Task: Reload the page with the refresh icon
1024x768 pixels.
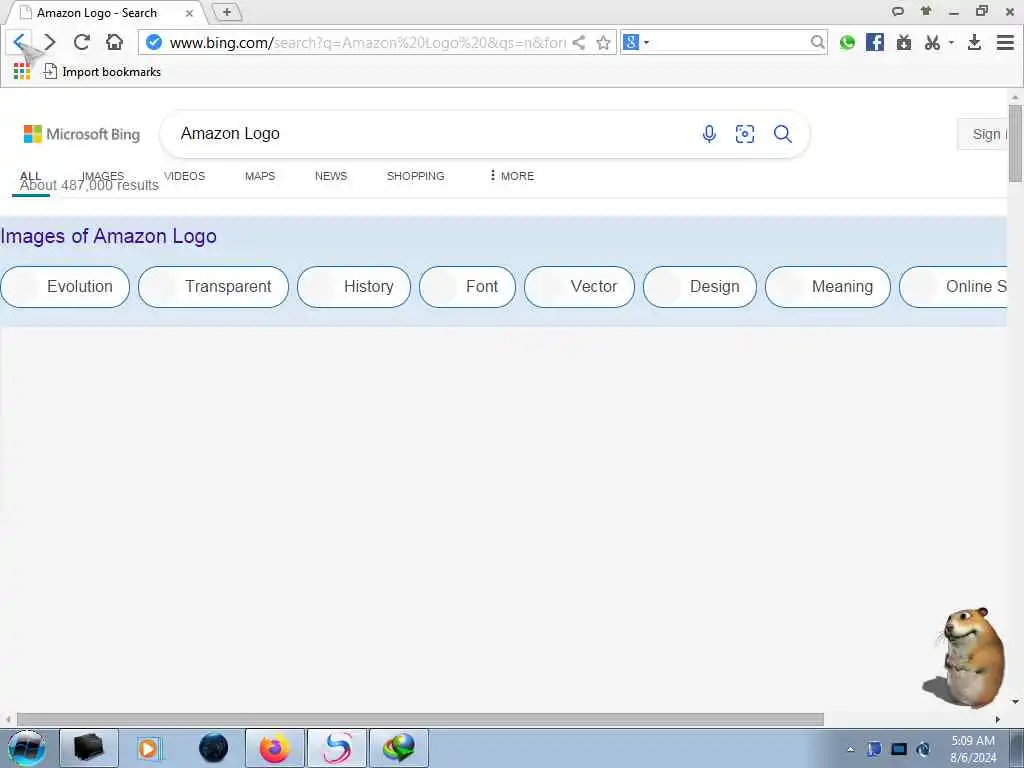Action: pos(82,42)
